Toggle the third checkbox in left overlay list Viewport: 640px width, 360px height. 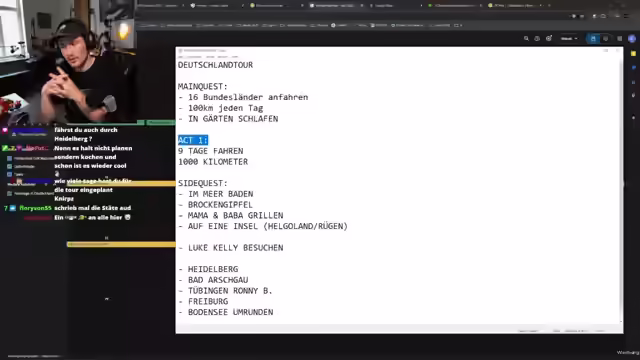pyautogui.click(x=9, y=174)
